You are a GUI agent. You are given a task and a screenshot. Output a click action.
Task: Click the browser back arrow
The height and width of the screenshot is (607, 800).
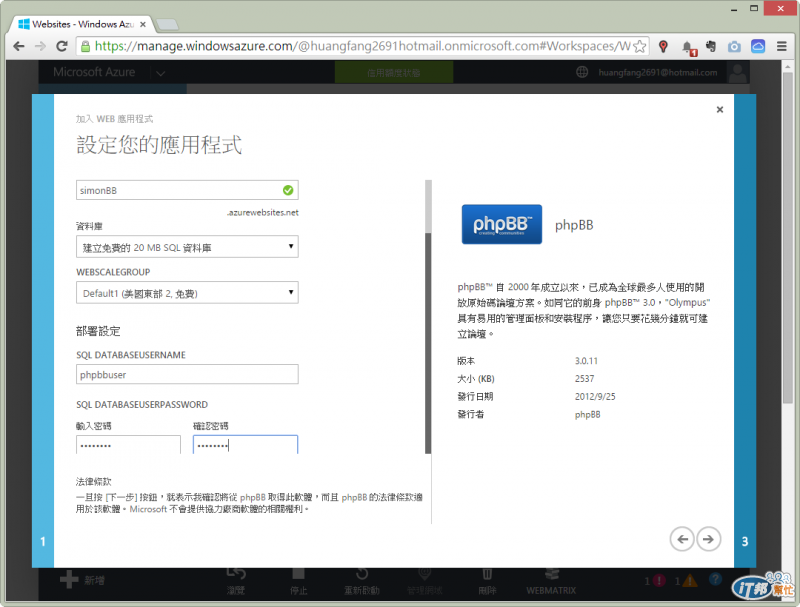tap(19, 46)
